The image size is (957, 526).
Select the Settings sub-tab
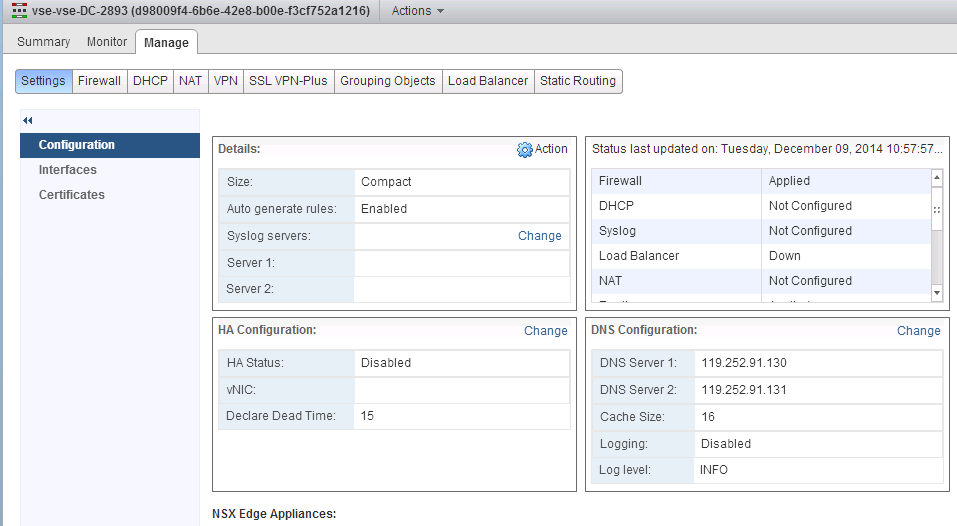click(43, 81)
